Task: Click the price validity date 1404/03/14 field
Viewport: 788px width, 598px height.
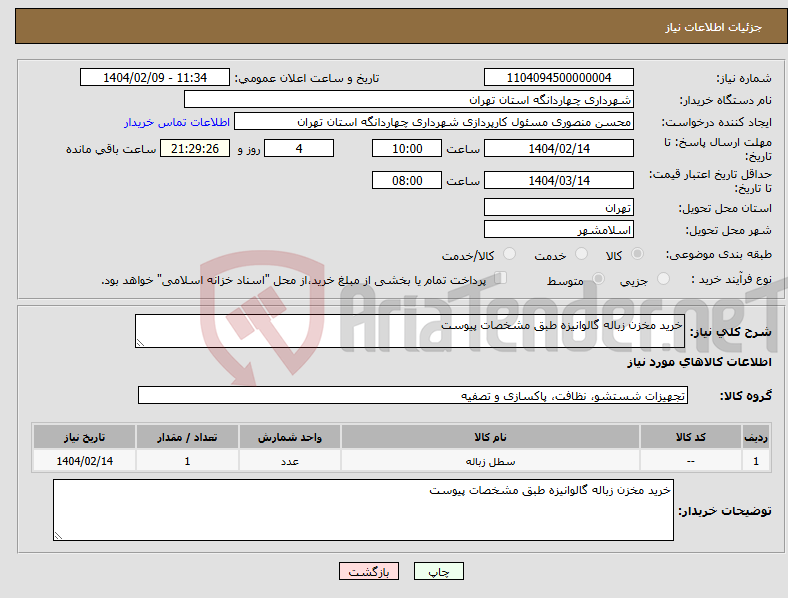Action: point(558,180)
